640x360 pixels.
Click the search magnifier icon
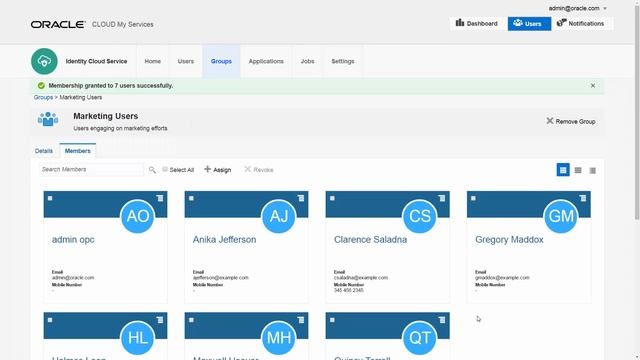(x=152, y=170)
